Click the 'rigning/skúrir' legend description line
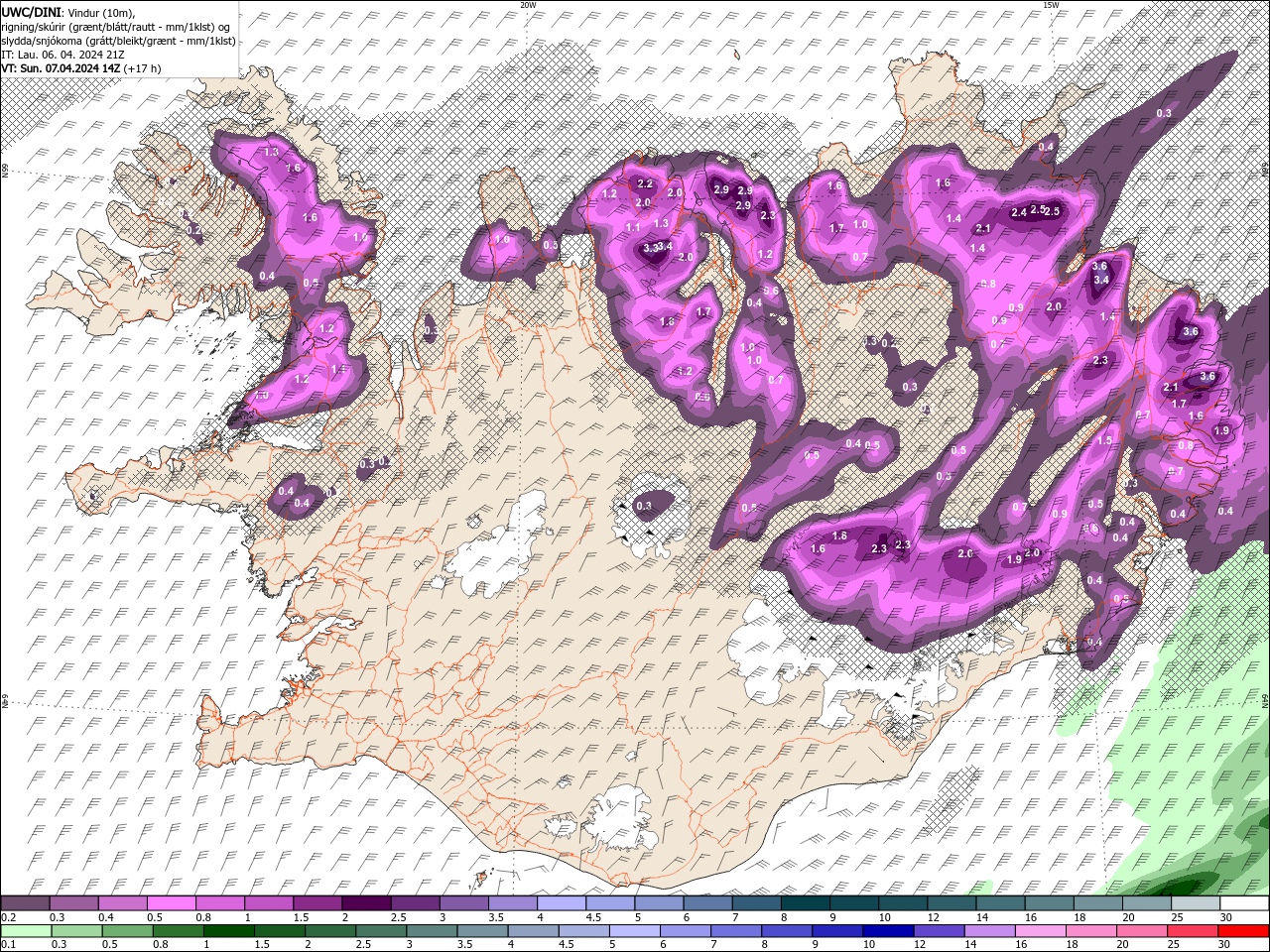The width and height of the screenshot is (1270, 952). tap(117, 26)
